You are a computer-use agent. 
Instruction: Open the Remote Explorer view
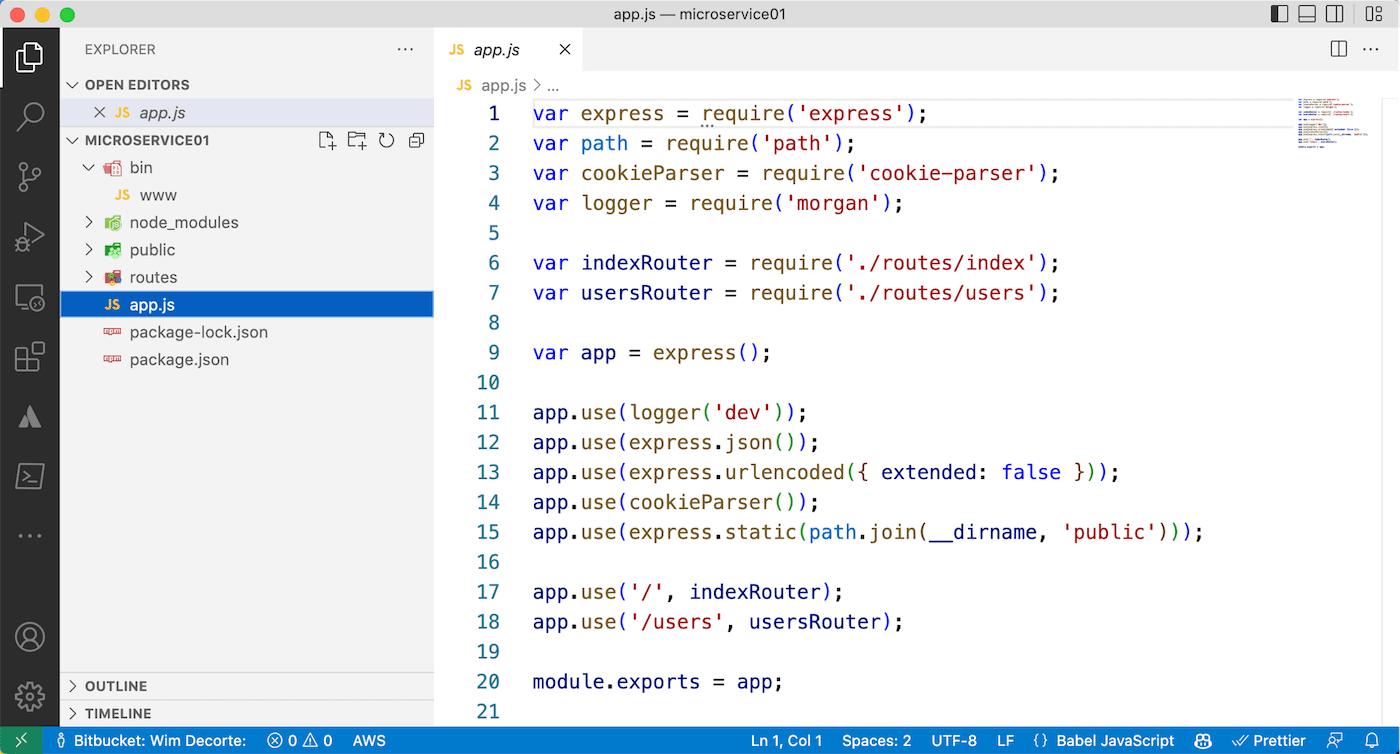(x=30, y=297)
